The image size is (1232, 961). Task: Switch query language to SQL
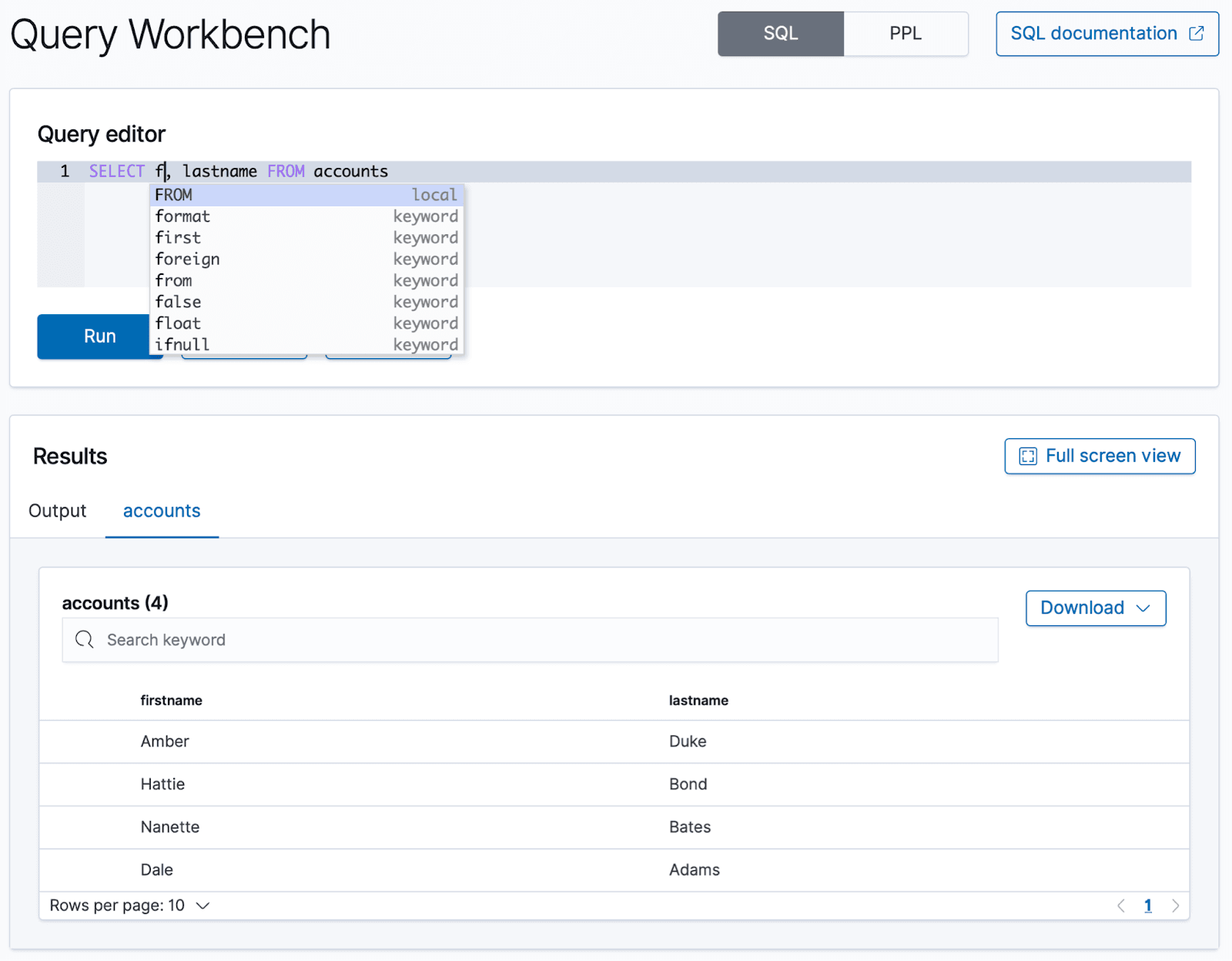pos(780,34)
